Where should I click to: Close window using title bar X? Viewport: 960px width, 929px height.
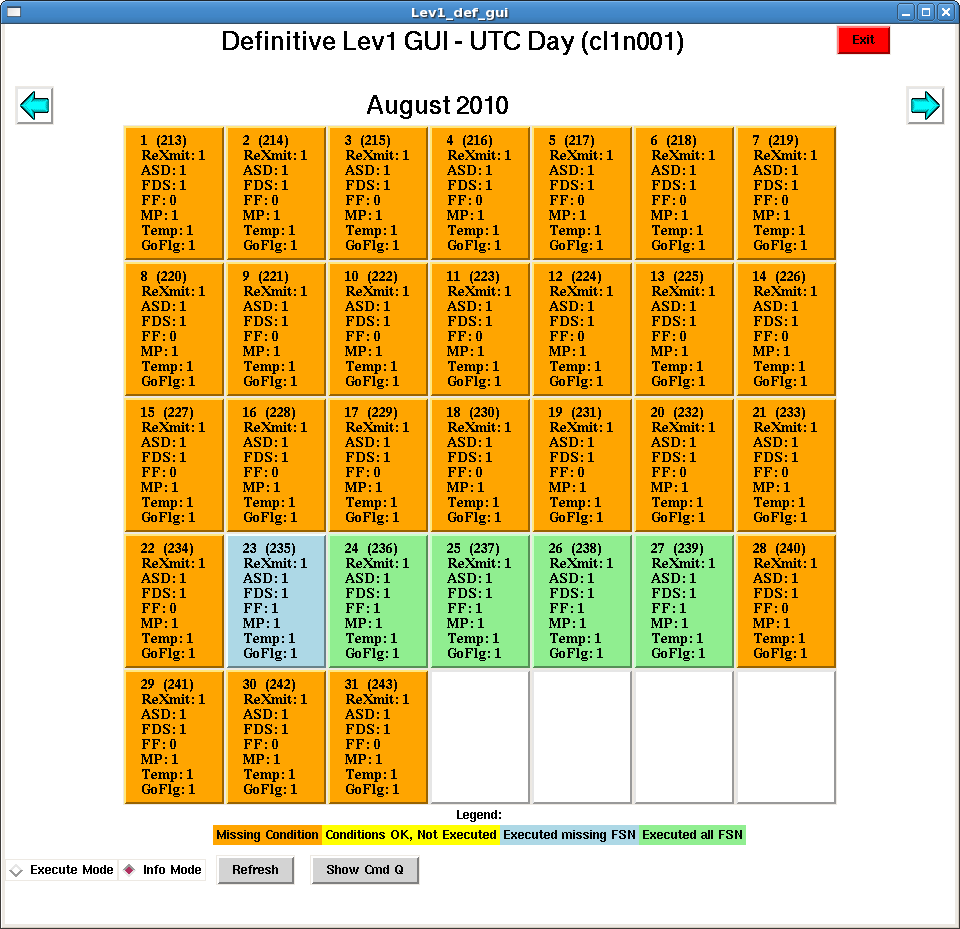tap(944, 12)
